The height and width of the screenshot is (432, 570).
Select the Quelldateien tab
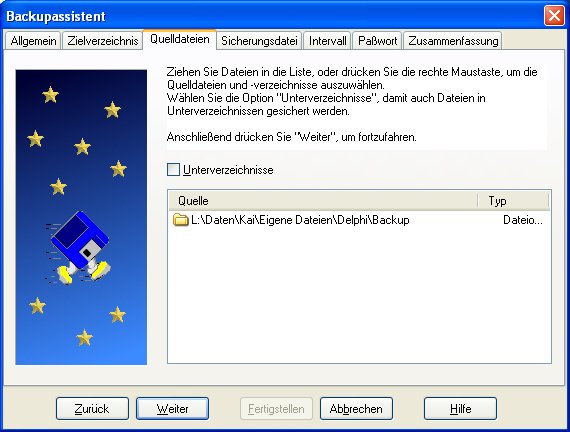coord(180,39)
